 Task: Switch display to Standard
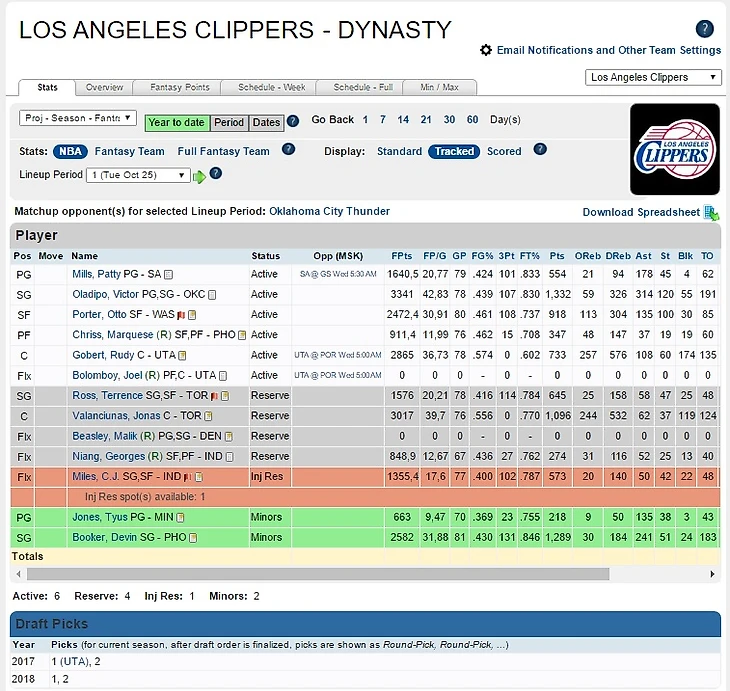point(399,152)
